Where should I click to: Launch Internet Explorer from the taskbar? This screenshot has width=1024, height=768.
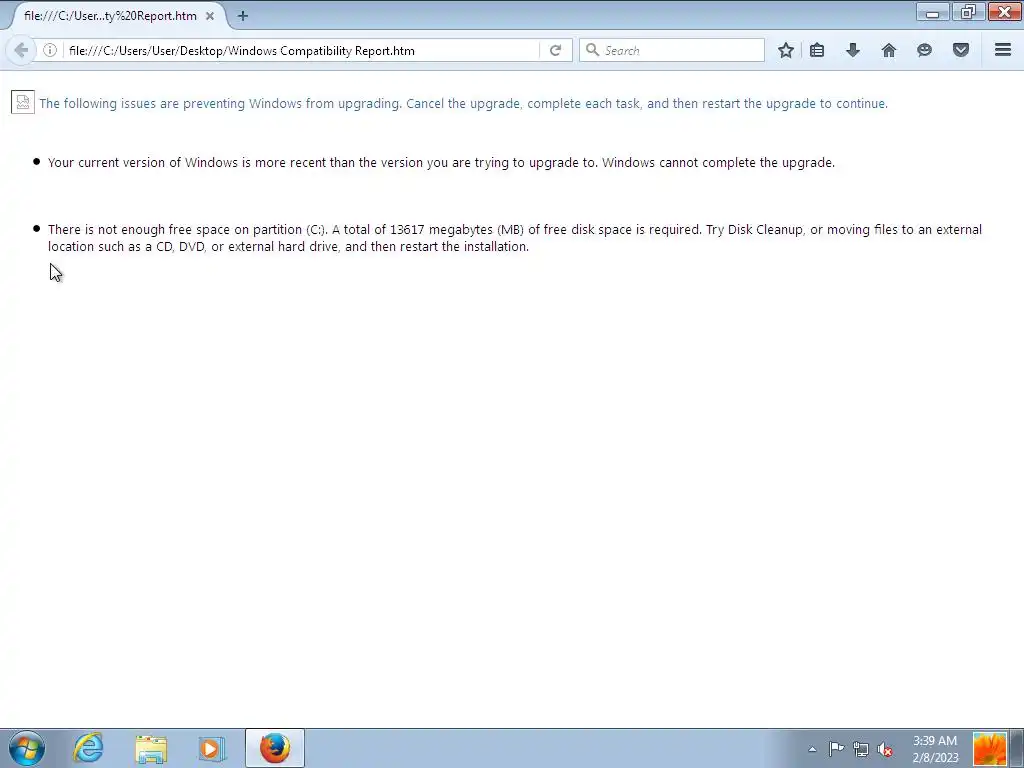point(88,748)
